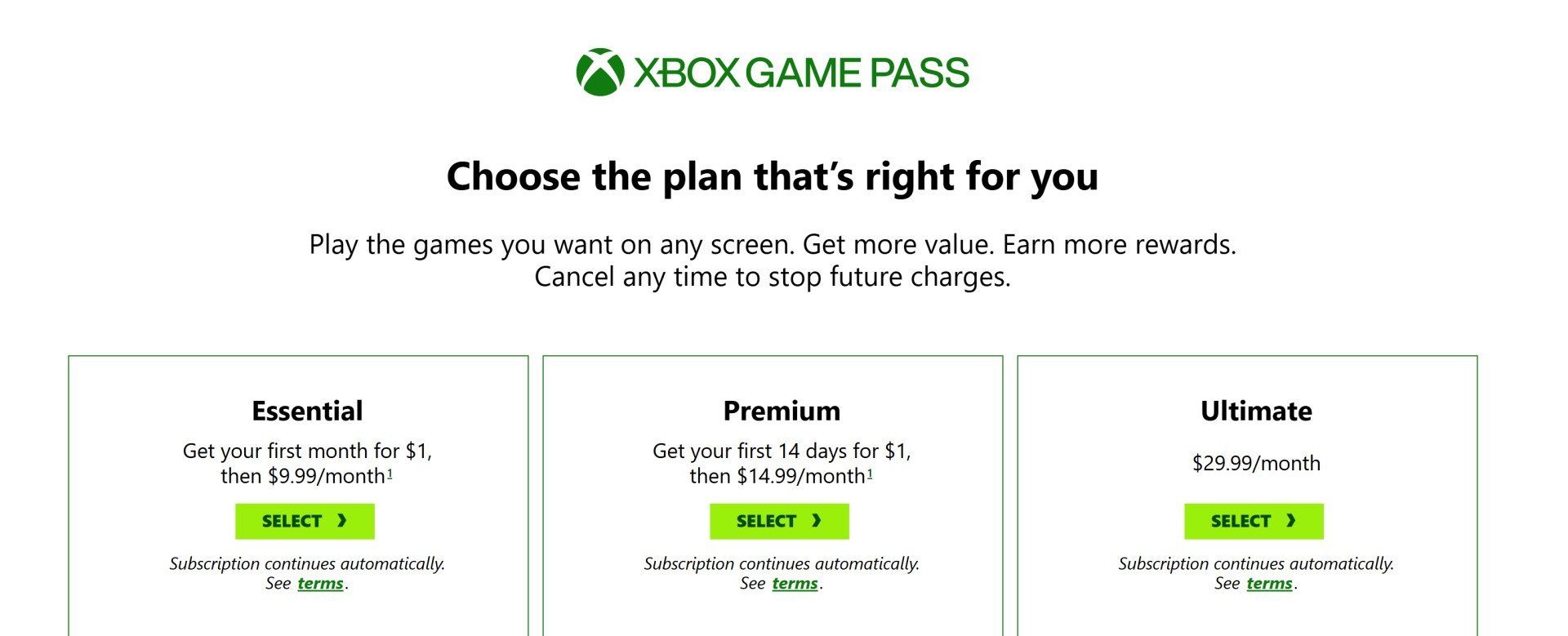Click Ultimate's 'Subscription continues automatically' note
This screenshot has height=636, width=1568.
1256,563
